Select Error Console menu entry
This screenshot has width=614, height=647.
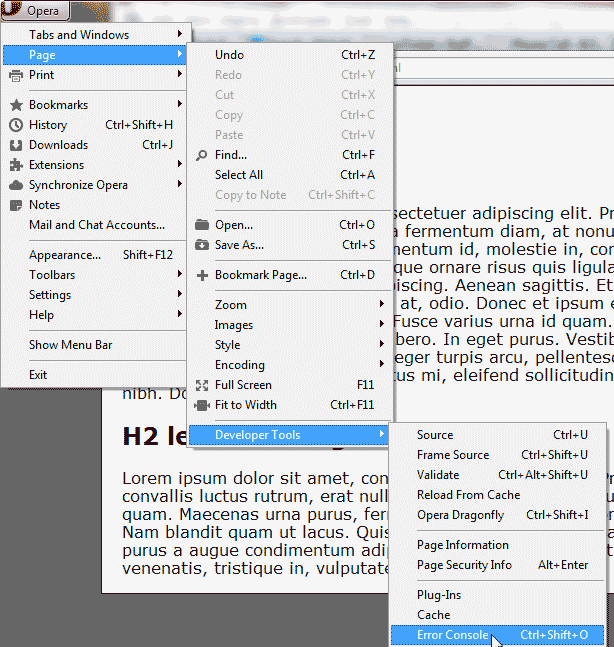[453, 635]
